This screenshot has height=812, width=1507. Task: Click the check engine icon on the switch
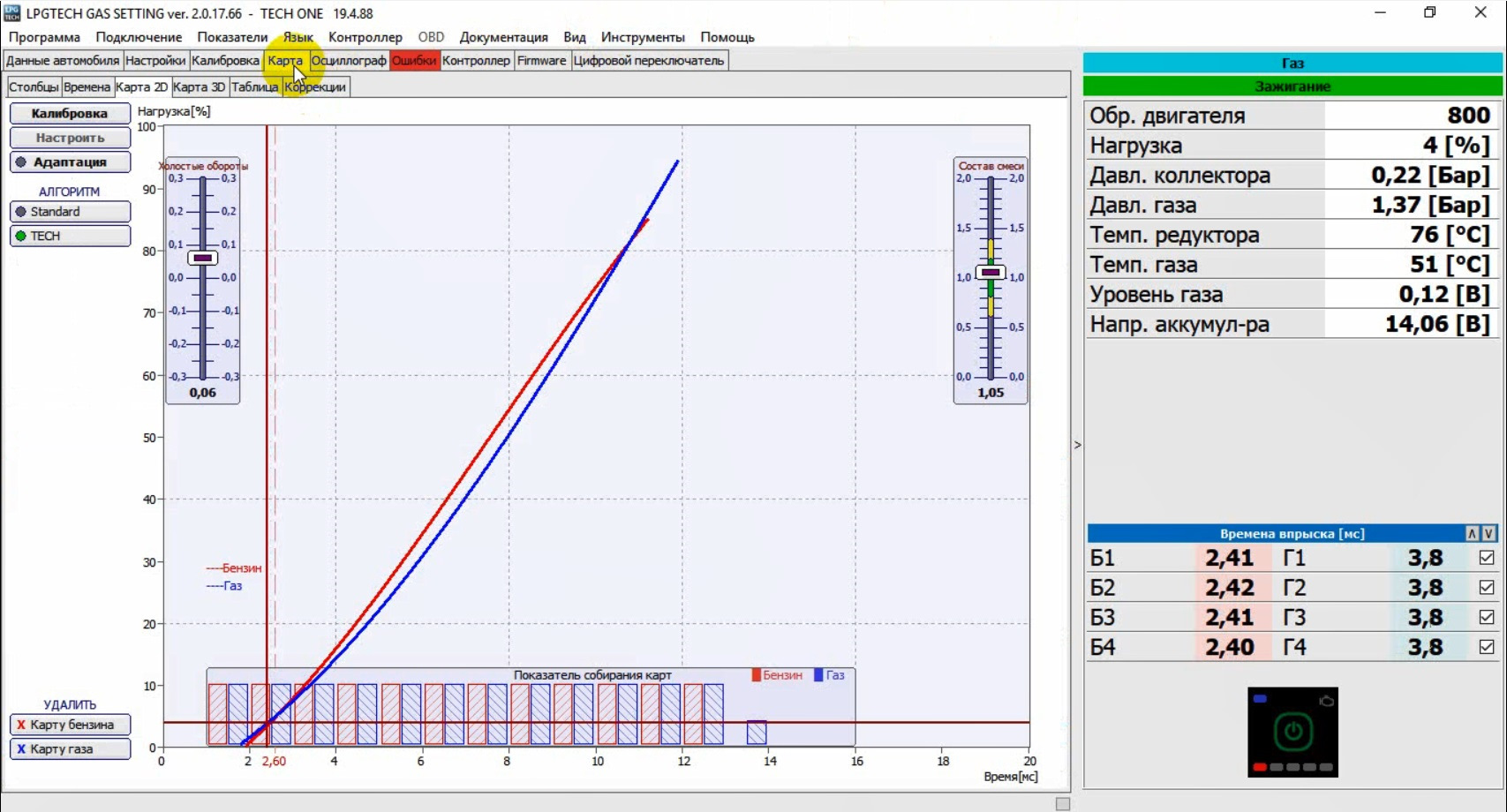(x=1326, y=701)
